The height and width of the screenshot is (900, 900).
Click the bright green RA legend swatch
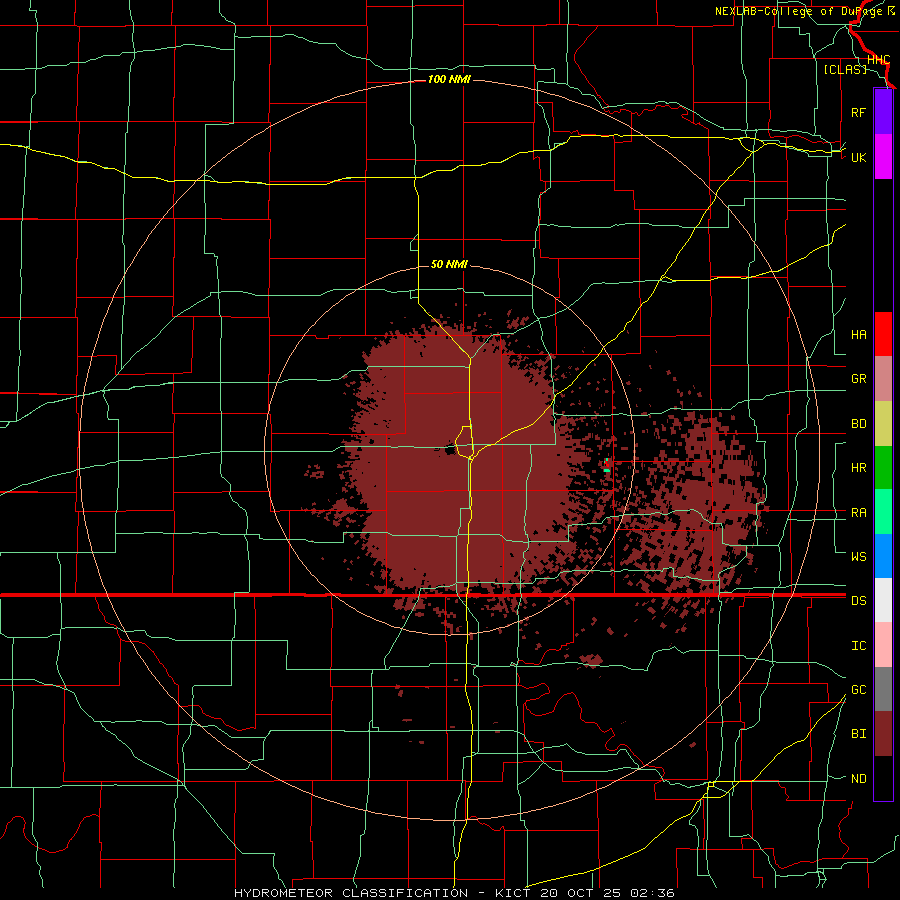click(883, 512)
